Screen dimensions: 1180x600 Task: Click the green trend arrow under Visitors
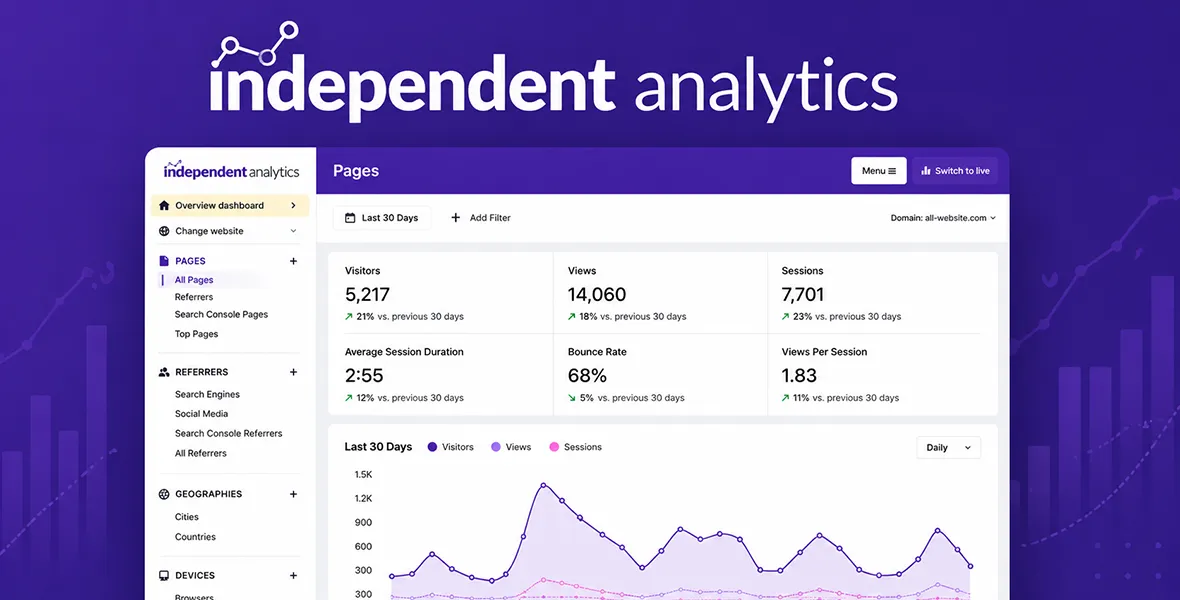[x=348, y=317]
